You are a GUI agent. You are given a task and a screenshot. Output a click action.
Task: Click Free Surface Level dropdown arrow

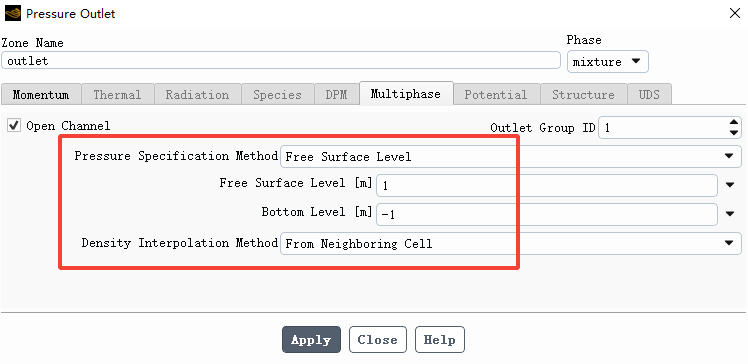[730, 185]
